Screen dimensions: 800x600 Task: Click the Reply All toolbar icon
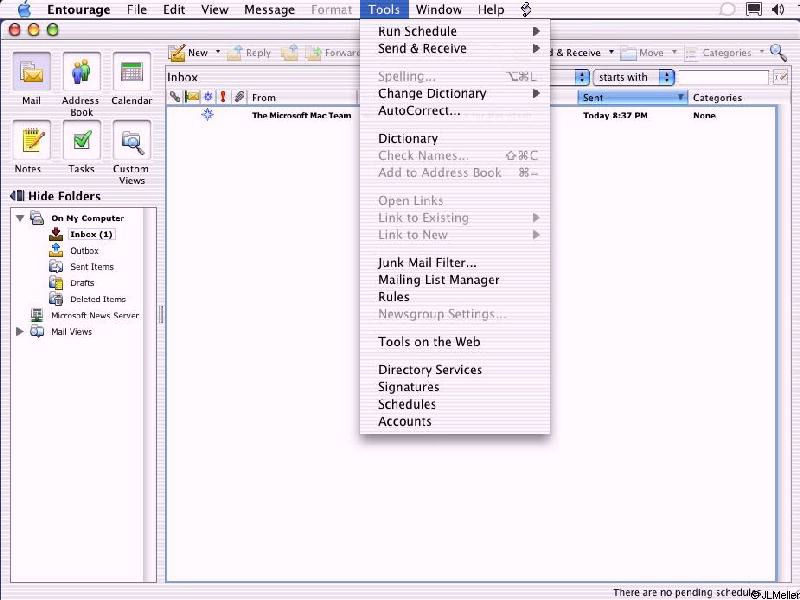[x=289, y=53]
